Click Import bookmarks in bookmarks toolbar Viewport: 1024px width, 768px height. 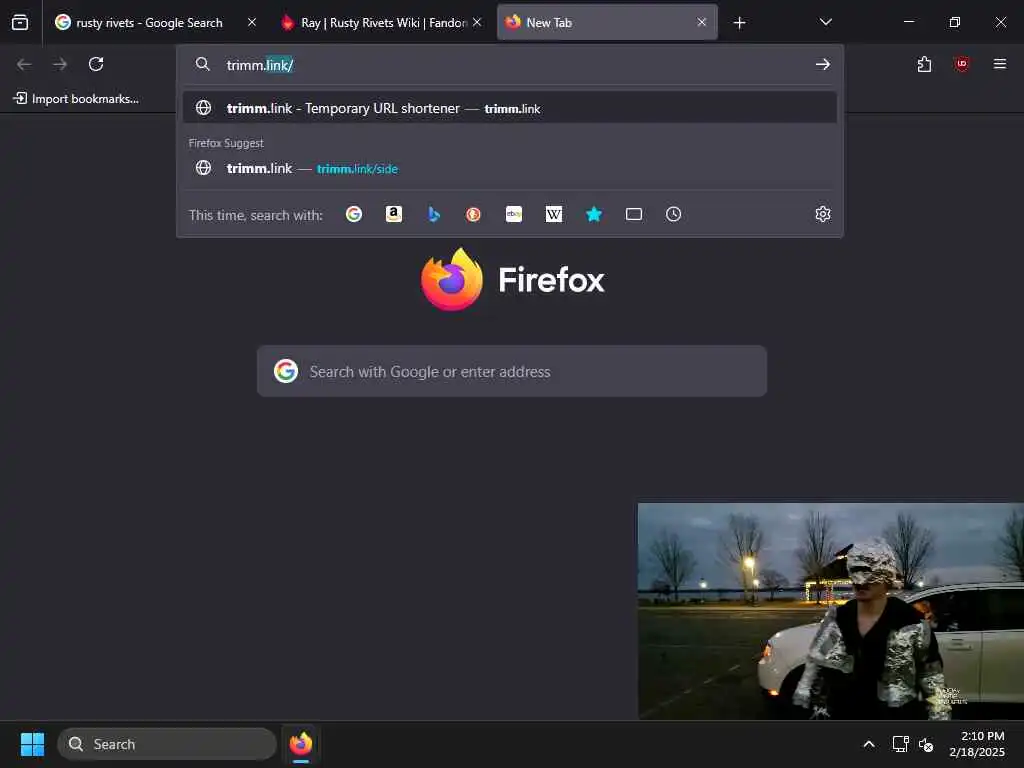click(77, 99)
